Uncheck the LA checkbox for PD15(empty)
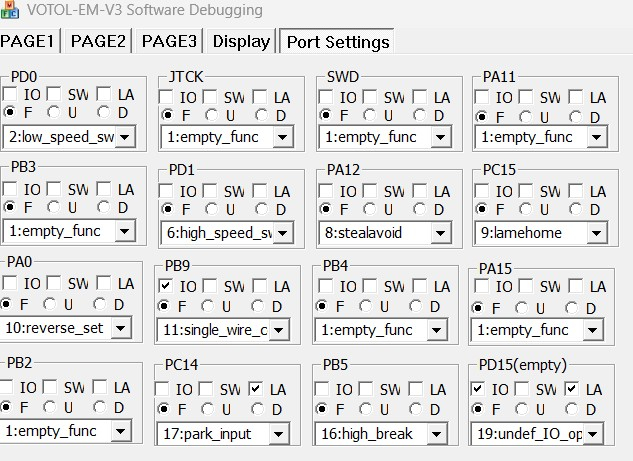This screenshot has height=461, width=633. 570,389
